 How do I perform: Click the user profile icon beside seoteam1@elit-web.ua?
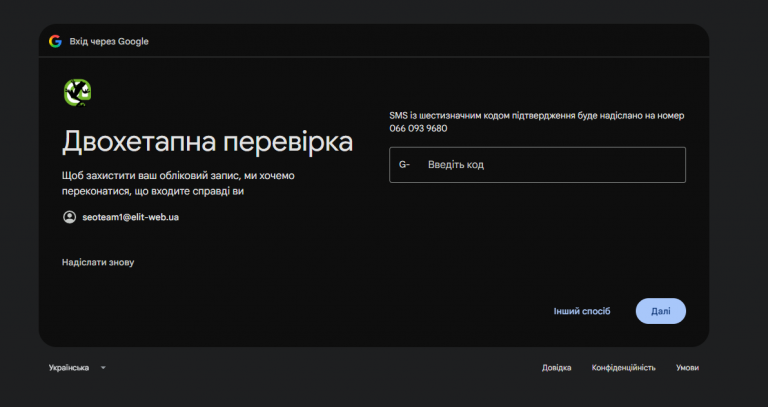[70, 217]
